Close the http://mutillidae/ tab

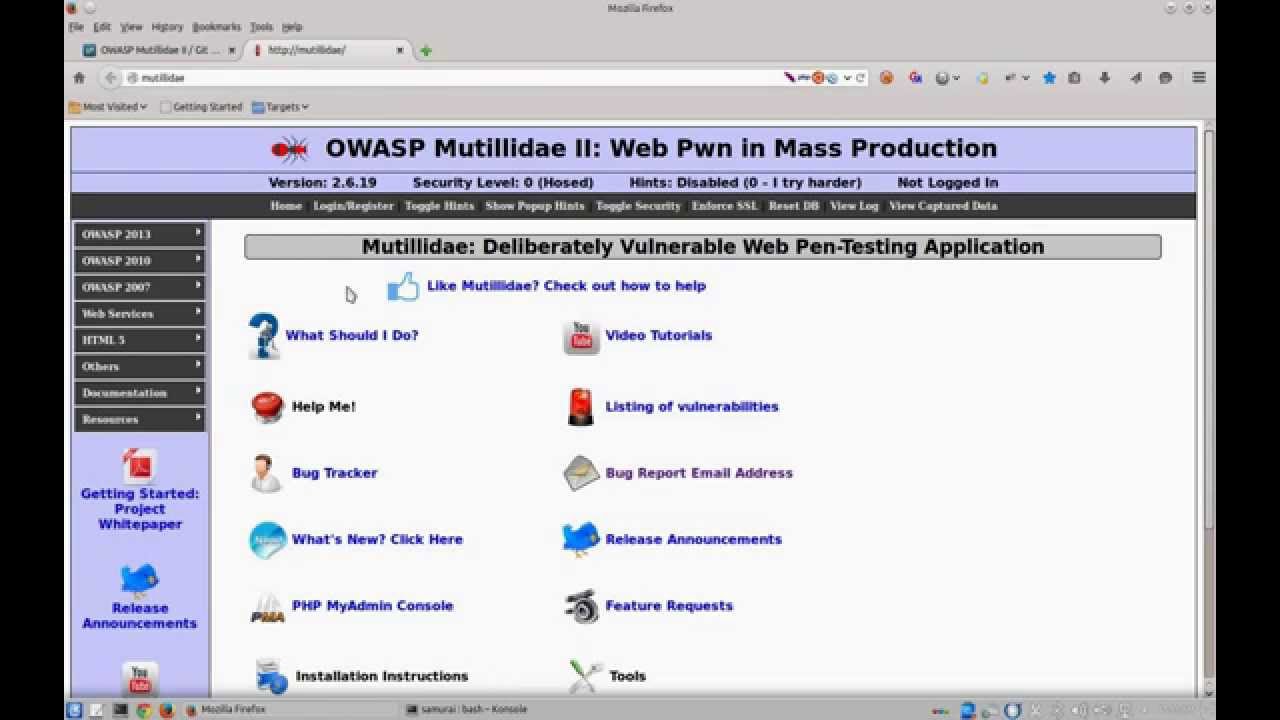pyautogui.click(x=401, y=50)
